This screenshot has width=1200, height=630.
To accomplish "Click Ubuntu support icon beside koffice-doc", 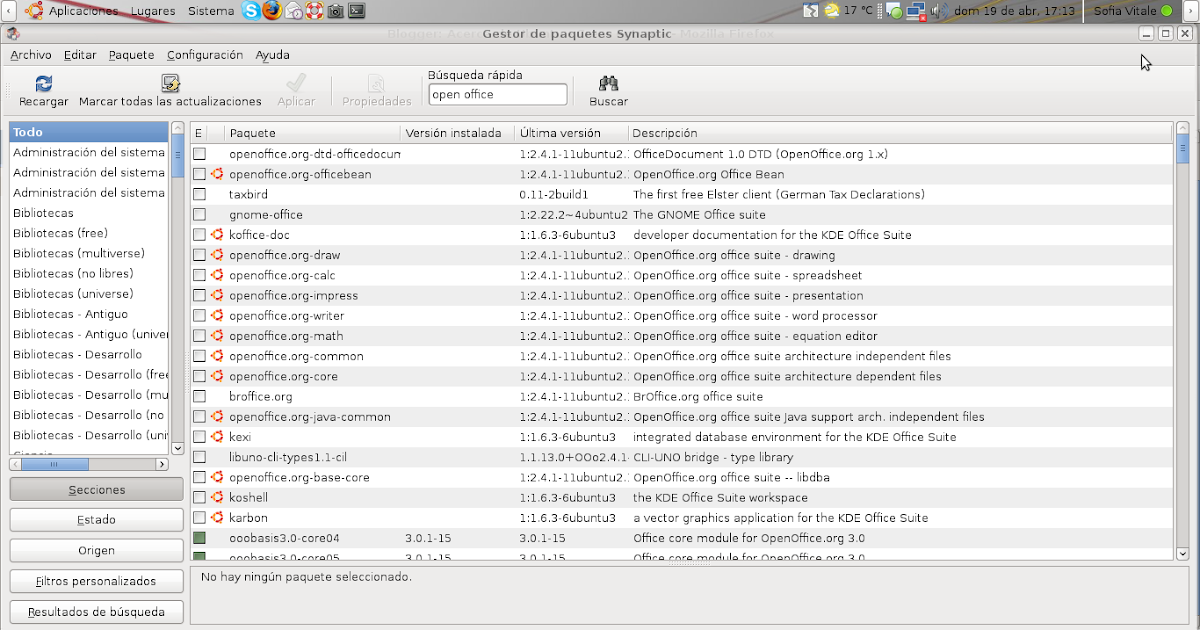I will point(217,234).
